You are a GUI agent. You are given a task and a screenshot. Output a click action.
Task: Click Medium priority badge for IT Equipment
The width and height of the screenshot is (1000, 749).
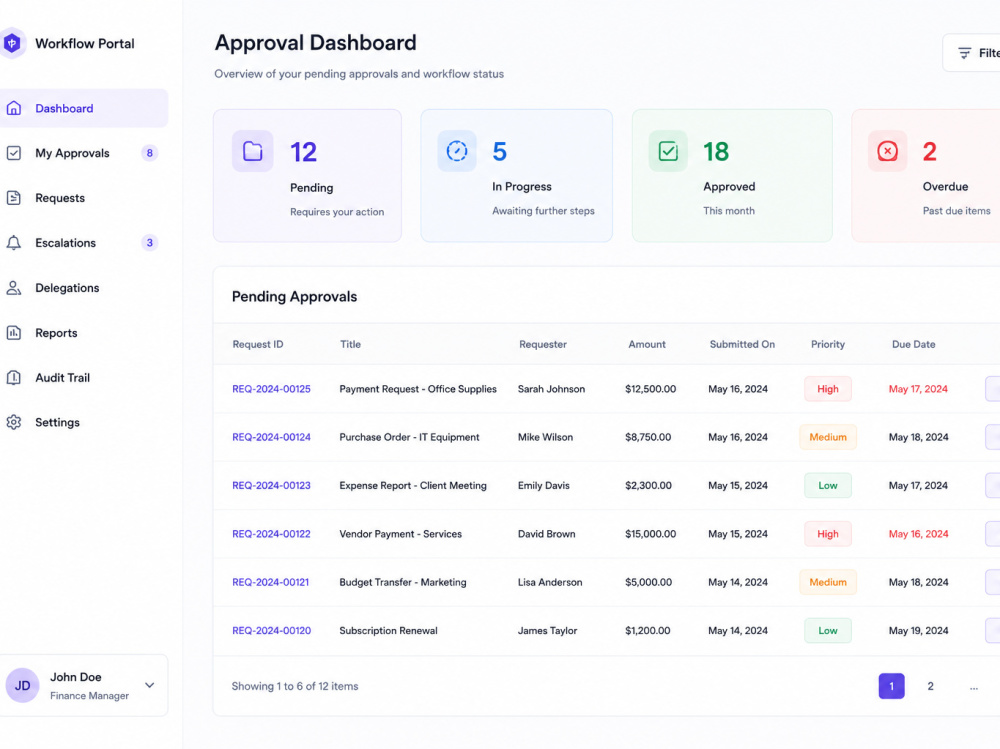coord(828,437)
